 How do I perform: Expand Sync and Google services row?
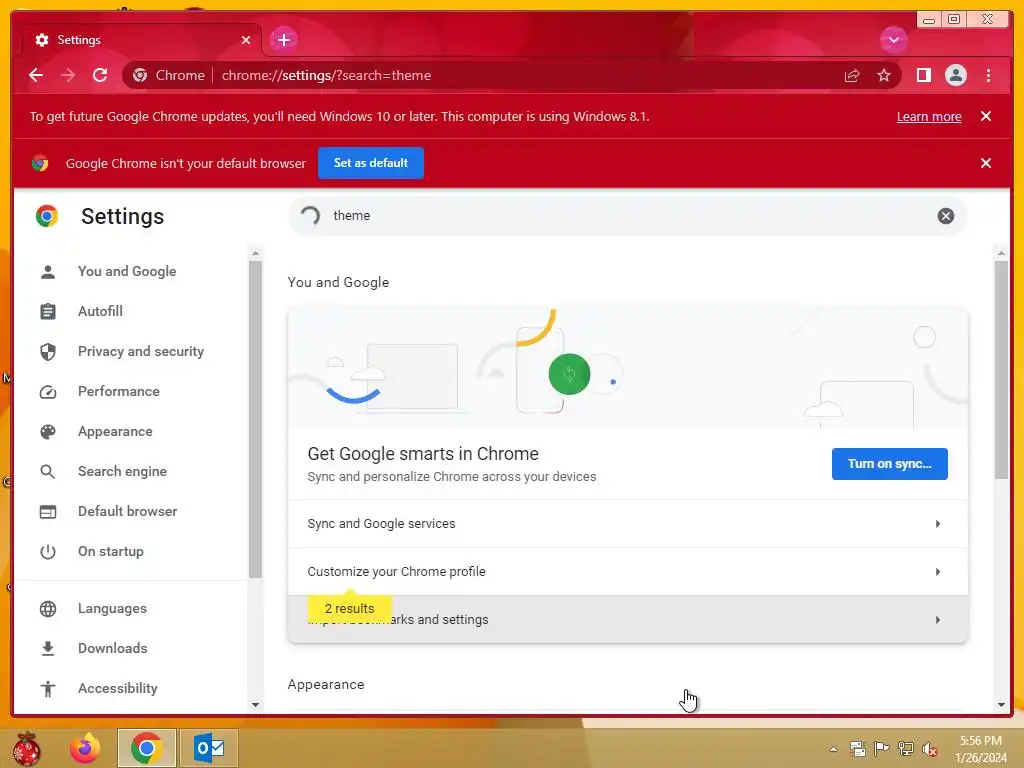628,524
